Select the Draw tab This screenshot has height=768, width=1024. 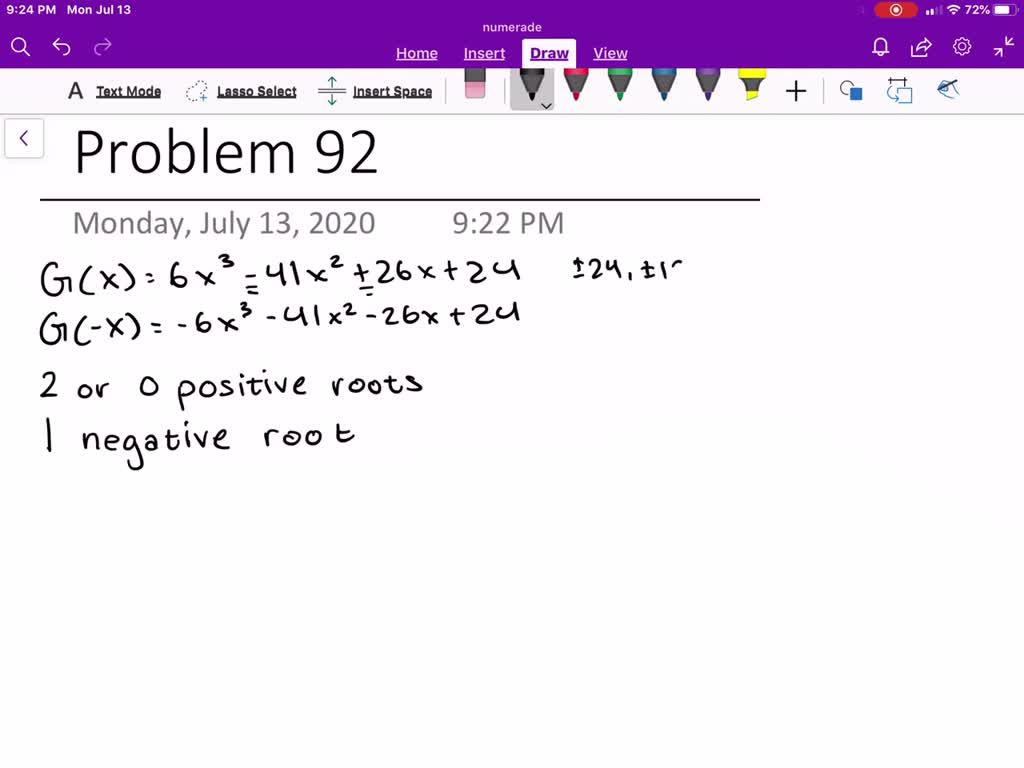pyautogui.click(x=549, y=54)
